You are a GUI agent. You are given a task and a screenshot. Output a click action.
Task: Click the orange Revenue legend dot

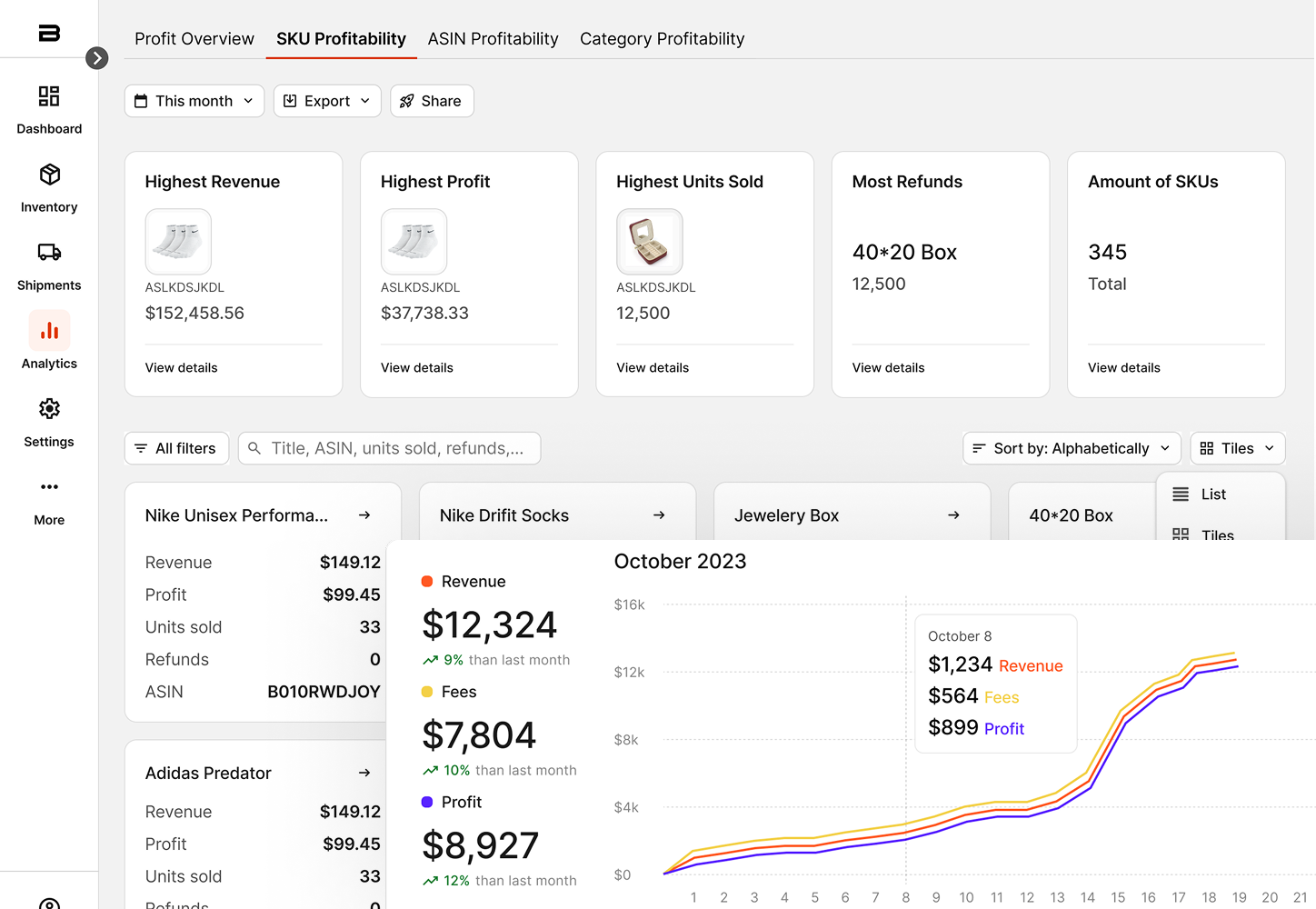[x=427, y=581]
